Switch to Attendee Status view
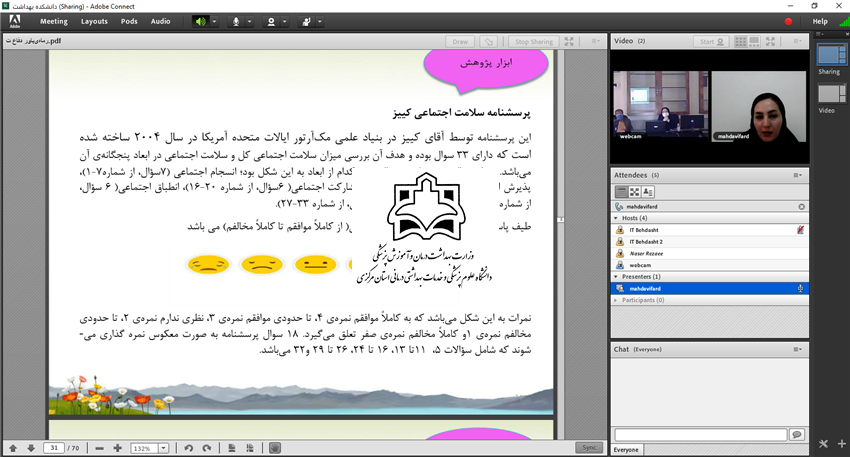Screen dimensions: 850x457 647,192
